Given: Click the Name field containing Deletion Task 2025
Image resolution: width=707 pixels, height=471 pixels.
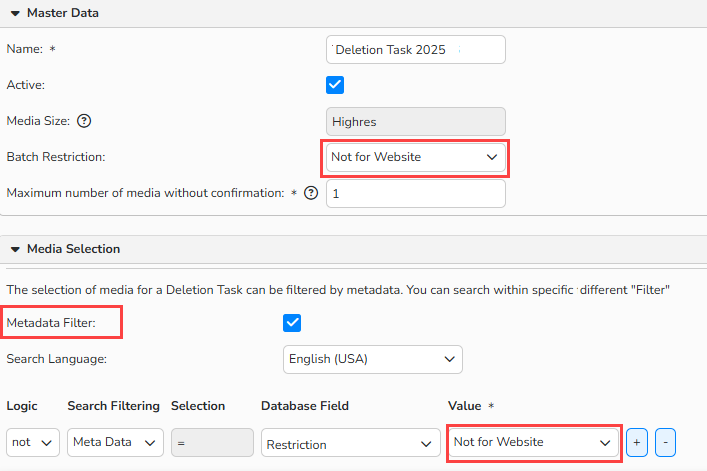Looking at the screenshot, I should [x=415, y=50].
